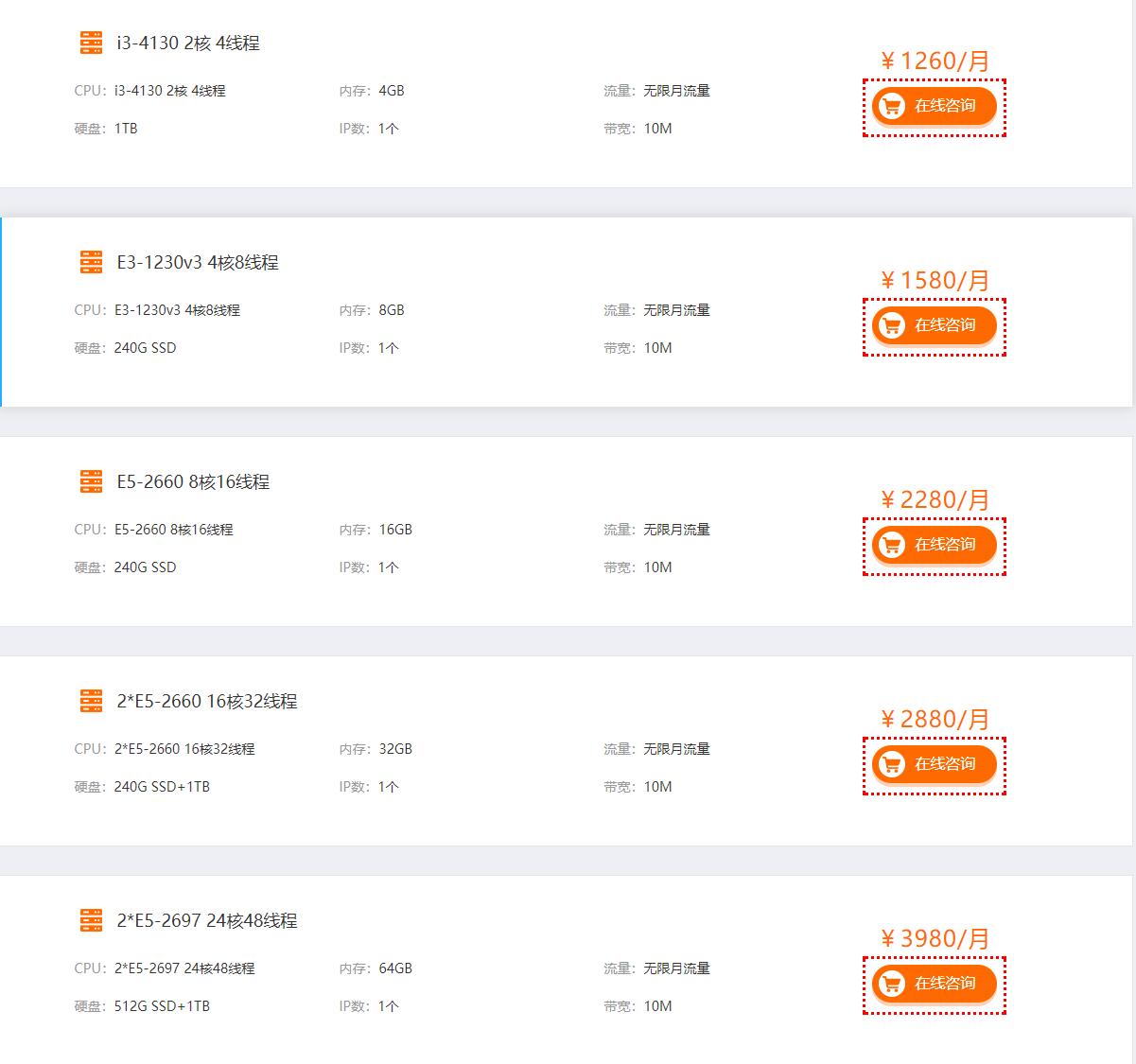
Task: Click the server icon beside 2*E5-2660 16核32线程
Action: coord(91,701)
